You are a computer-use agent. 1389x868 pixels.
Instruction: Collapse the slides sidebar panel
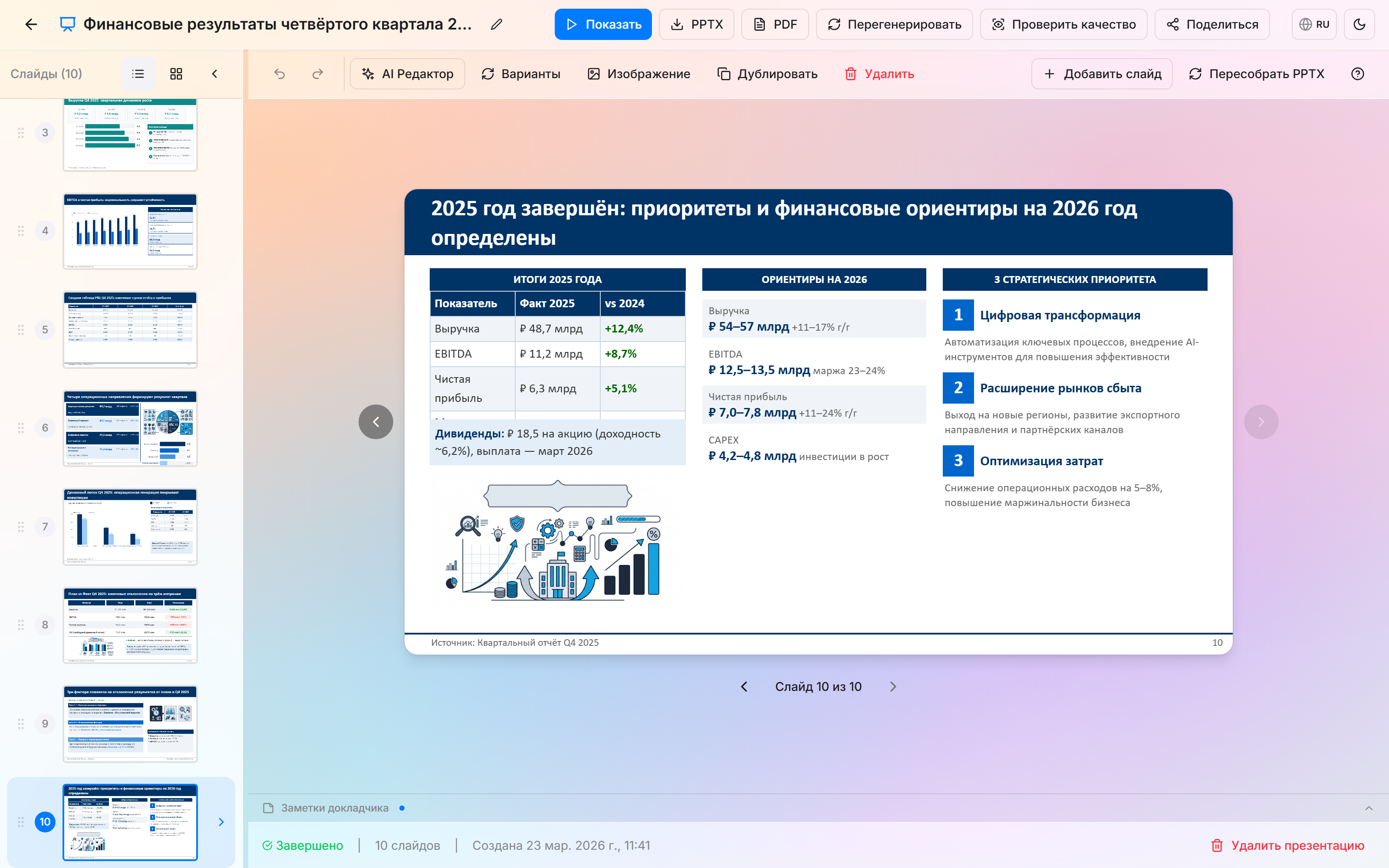[x=215, y=73]
